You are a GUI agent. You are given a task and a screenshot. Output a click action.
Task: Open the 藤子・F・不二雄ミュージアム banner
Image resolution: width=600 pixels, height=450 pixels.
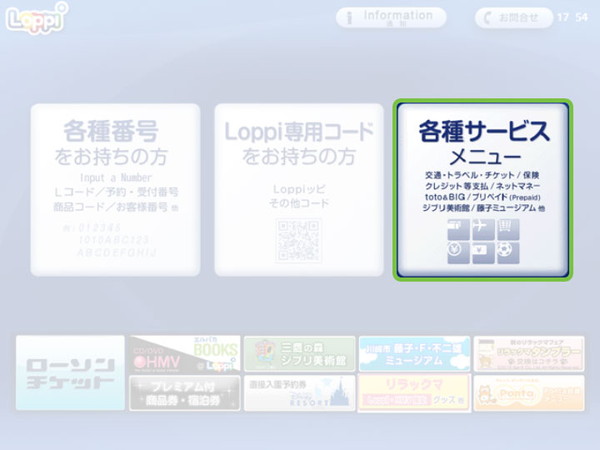pos(414,354)
